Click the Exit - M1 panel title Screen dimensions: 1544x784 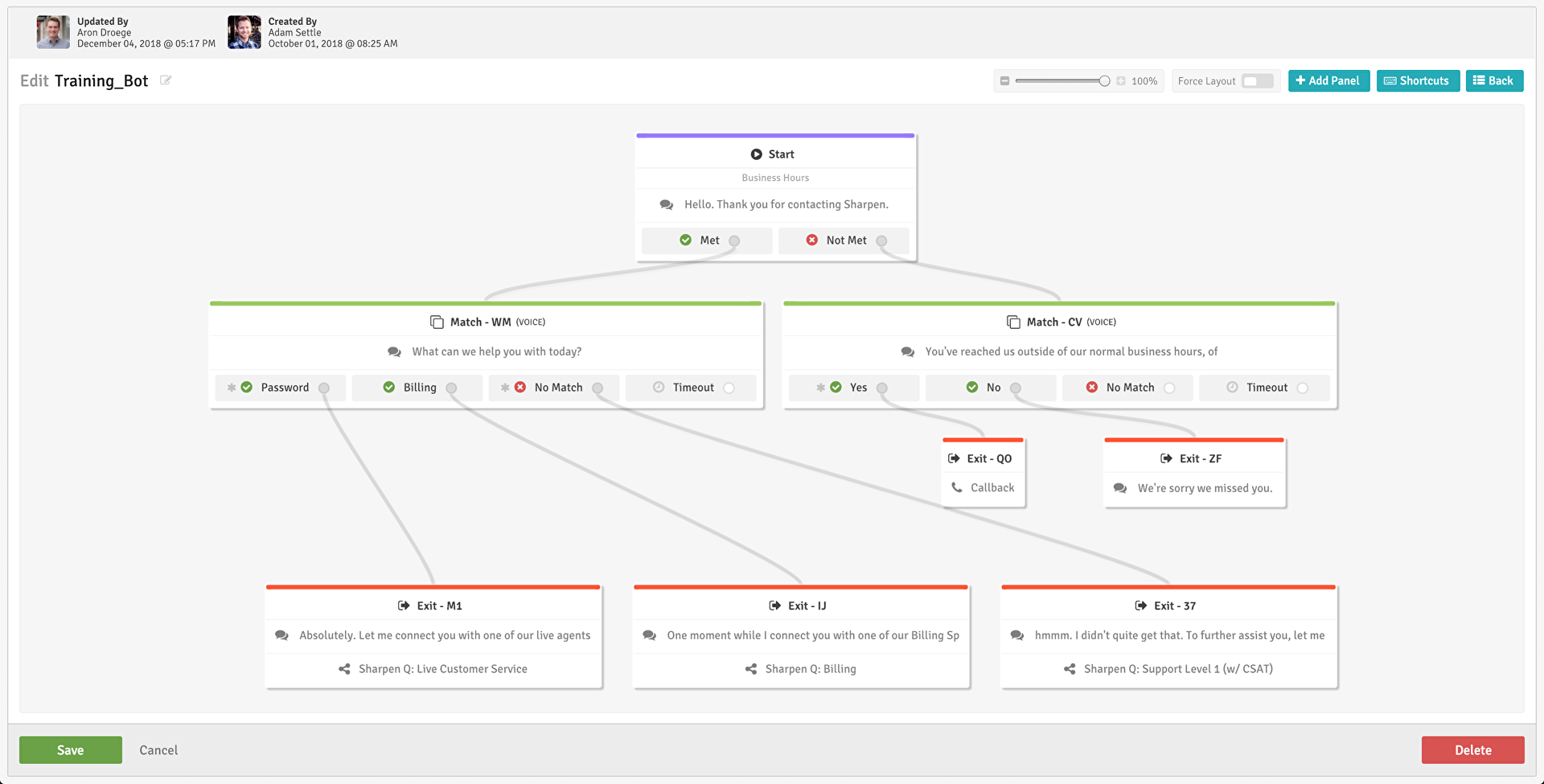click(x=439, y=605)
